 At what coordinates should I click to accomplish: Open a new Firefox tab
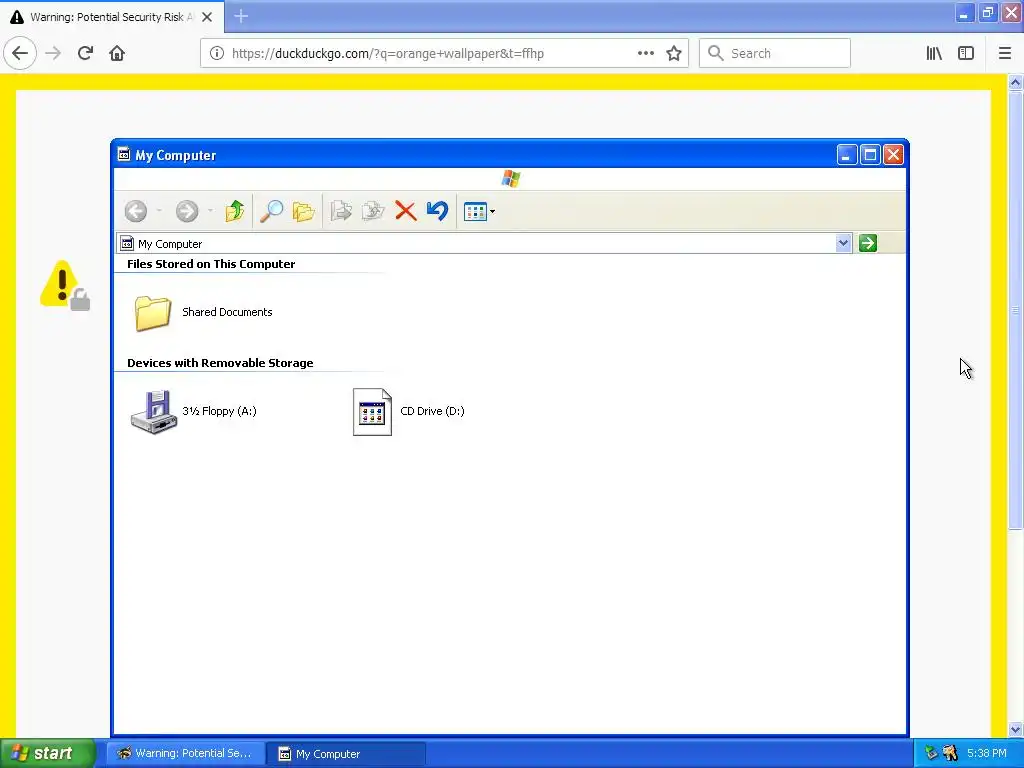tap(241, 16)
